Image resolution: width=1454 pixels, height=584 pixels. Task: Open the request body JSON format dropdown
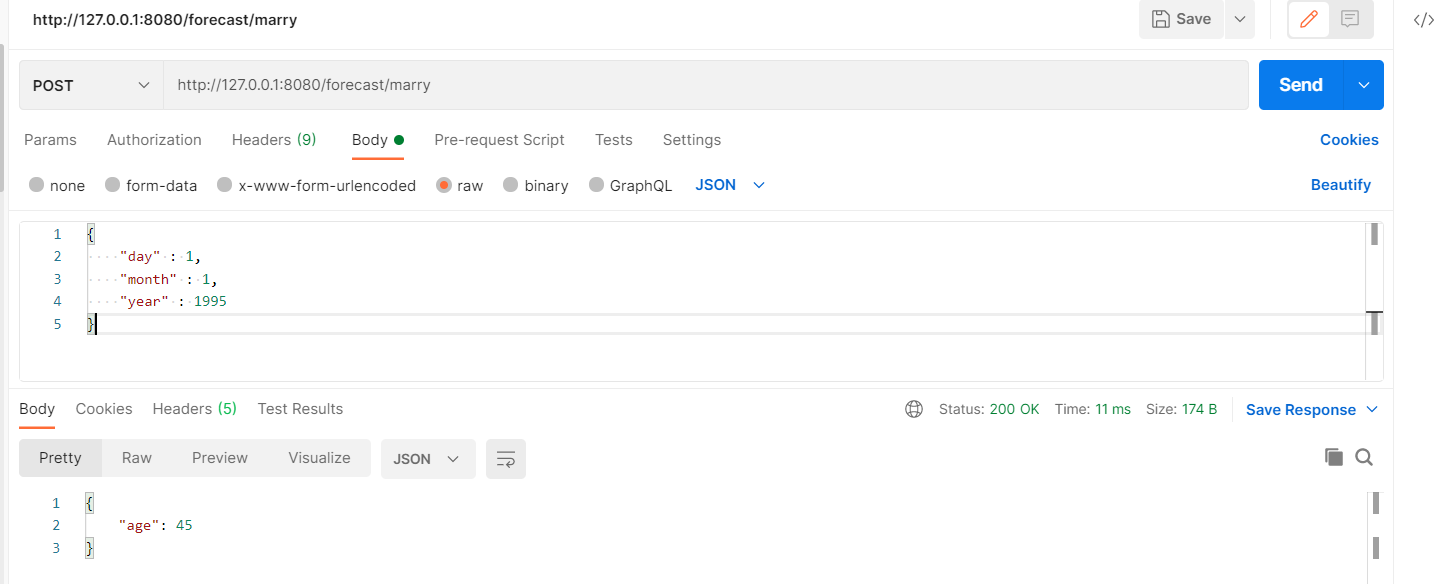coord(730,185)
